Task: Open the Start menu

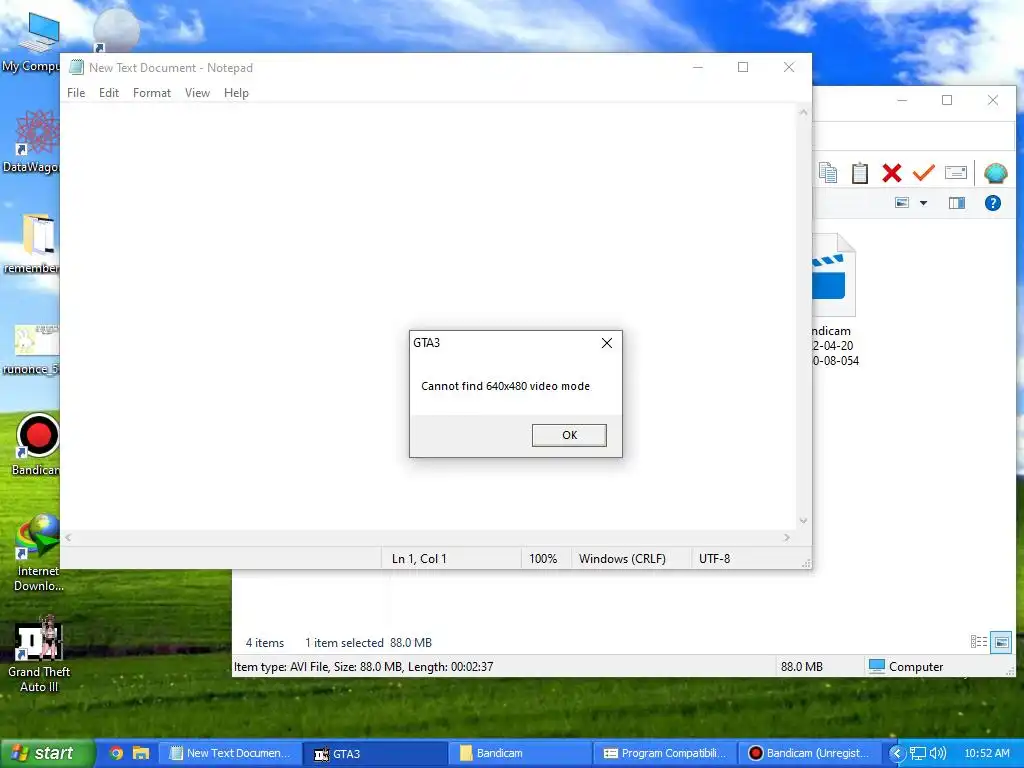Action: [47, 753]
